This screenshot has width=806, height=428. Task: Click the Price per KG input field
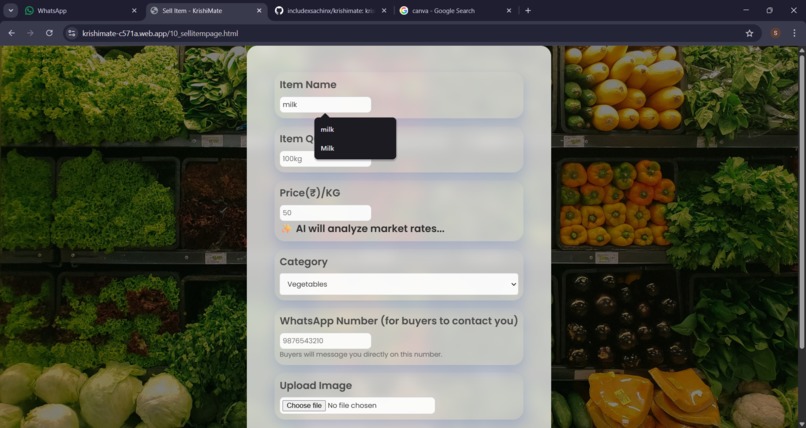point(325,213)
